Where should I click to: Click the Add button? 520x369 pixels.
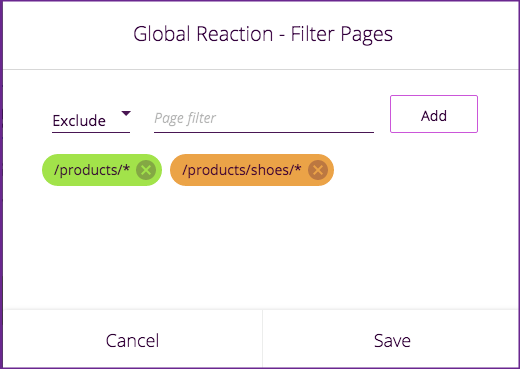point(434,114)
